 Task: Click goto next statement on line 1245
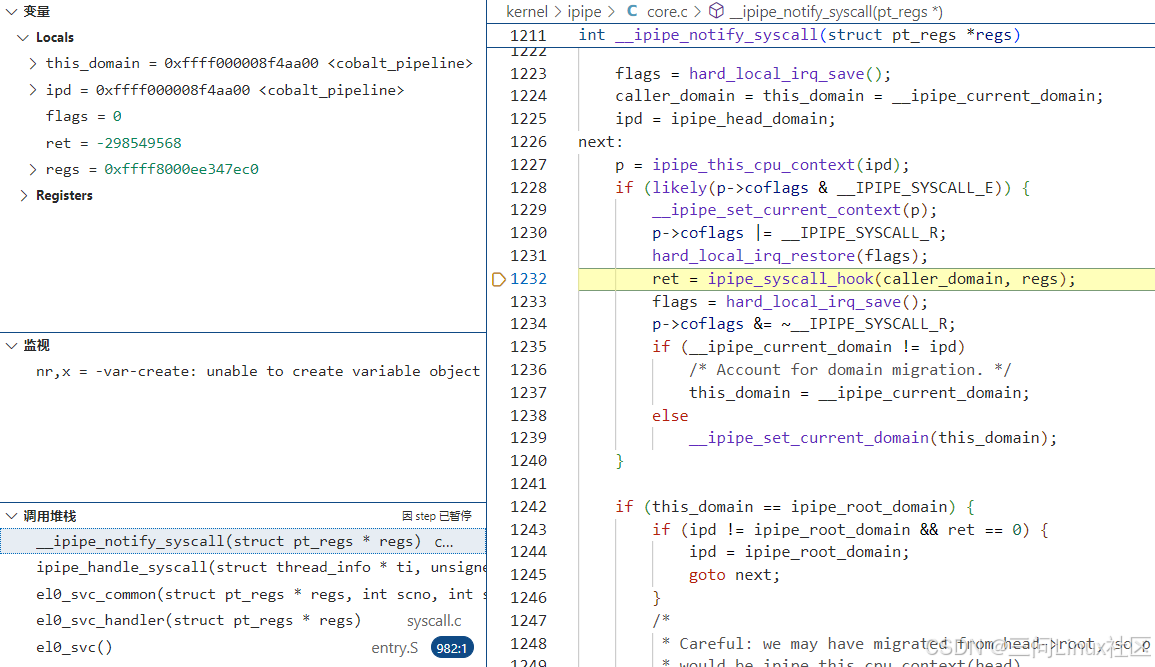click(734, 575)
